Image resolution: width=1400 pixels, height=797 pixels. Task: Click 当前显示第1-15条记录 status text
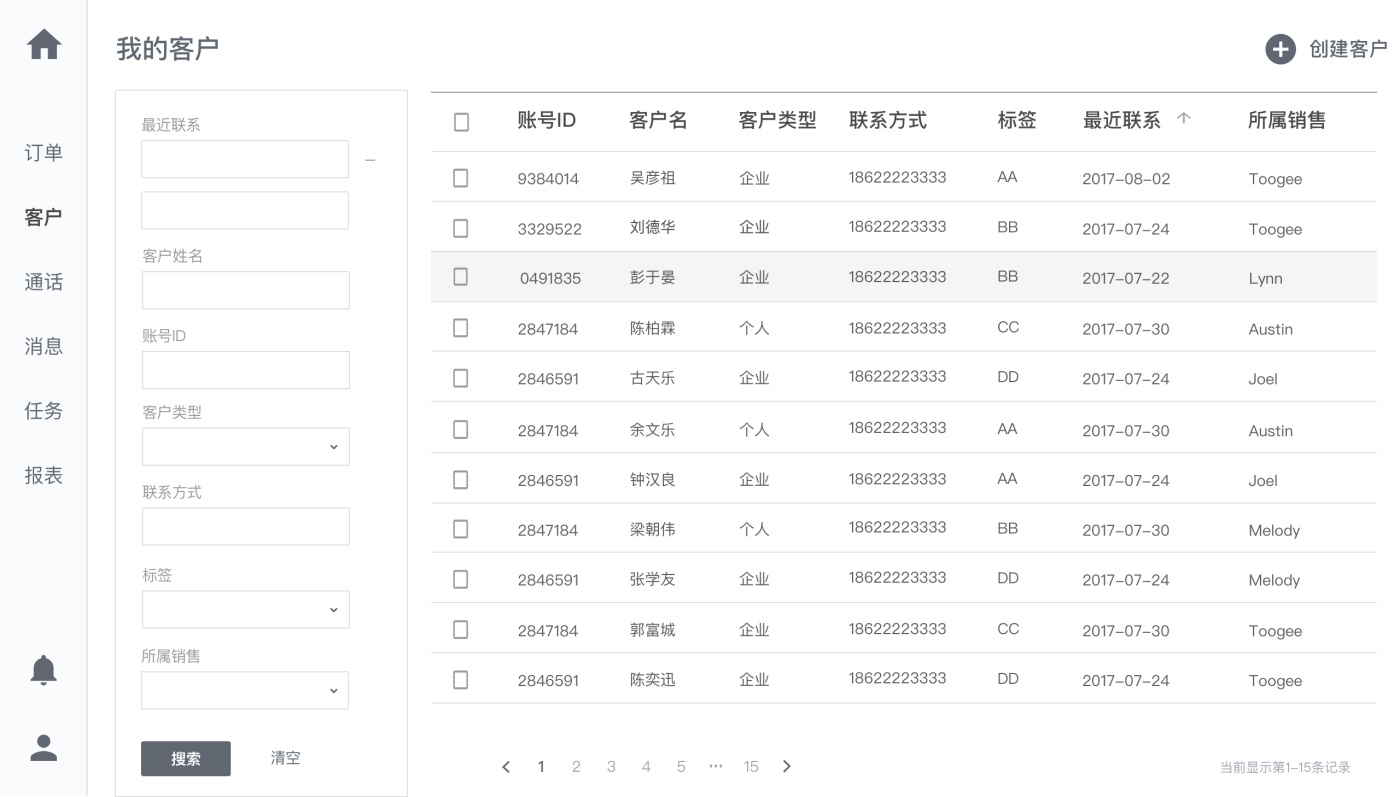pyautogui.click(x=1285, y=768)
